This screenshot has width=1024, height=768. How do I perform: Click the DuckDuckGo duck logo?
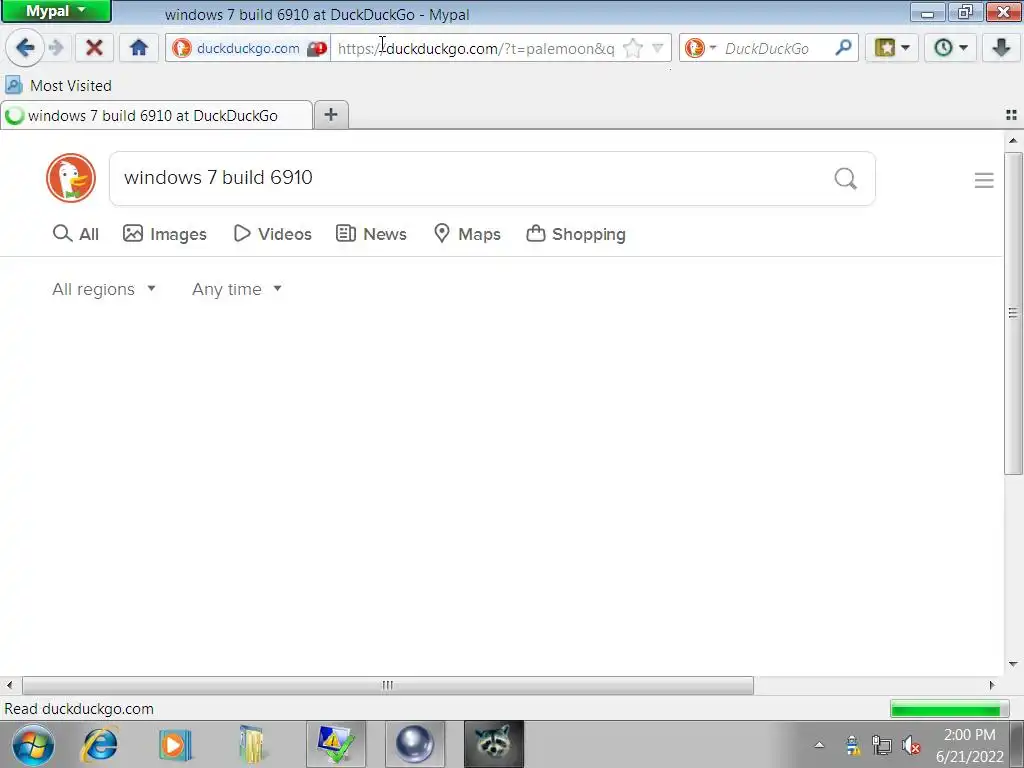71,178
